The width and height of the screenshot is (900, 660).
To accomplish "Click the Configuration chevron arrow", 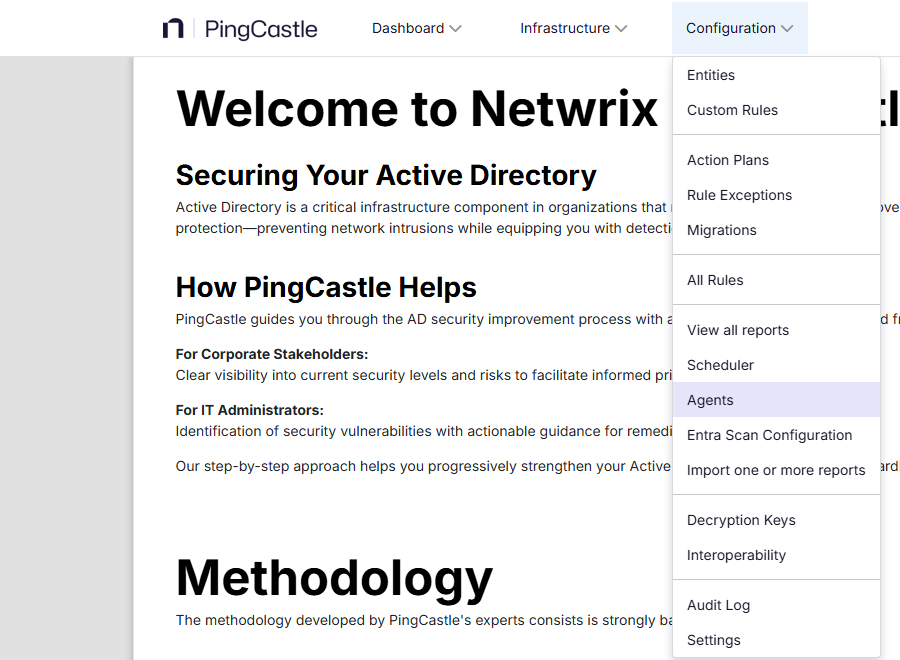I will coord(787,29).
